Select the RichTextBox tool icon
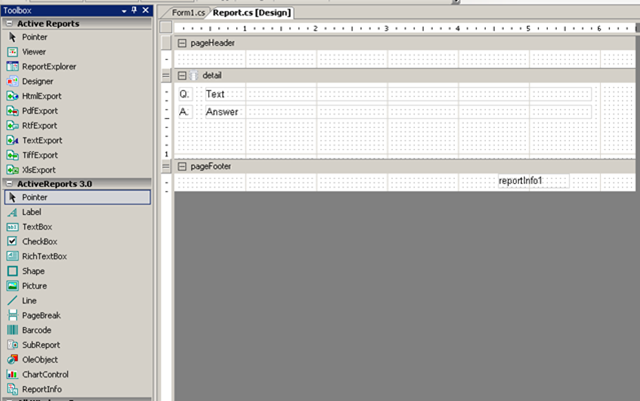 [x=13, y=256]
